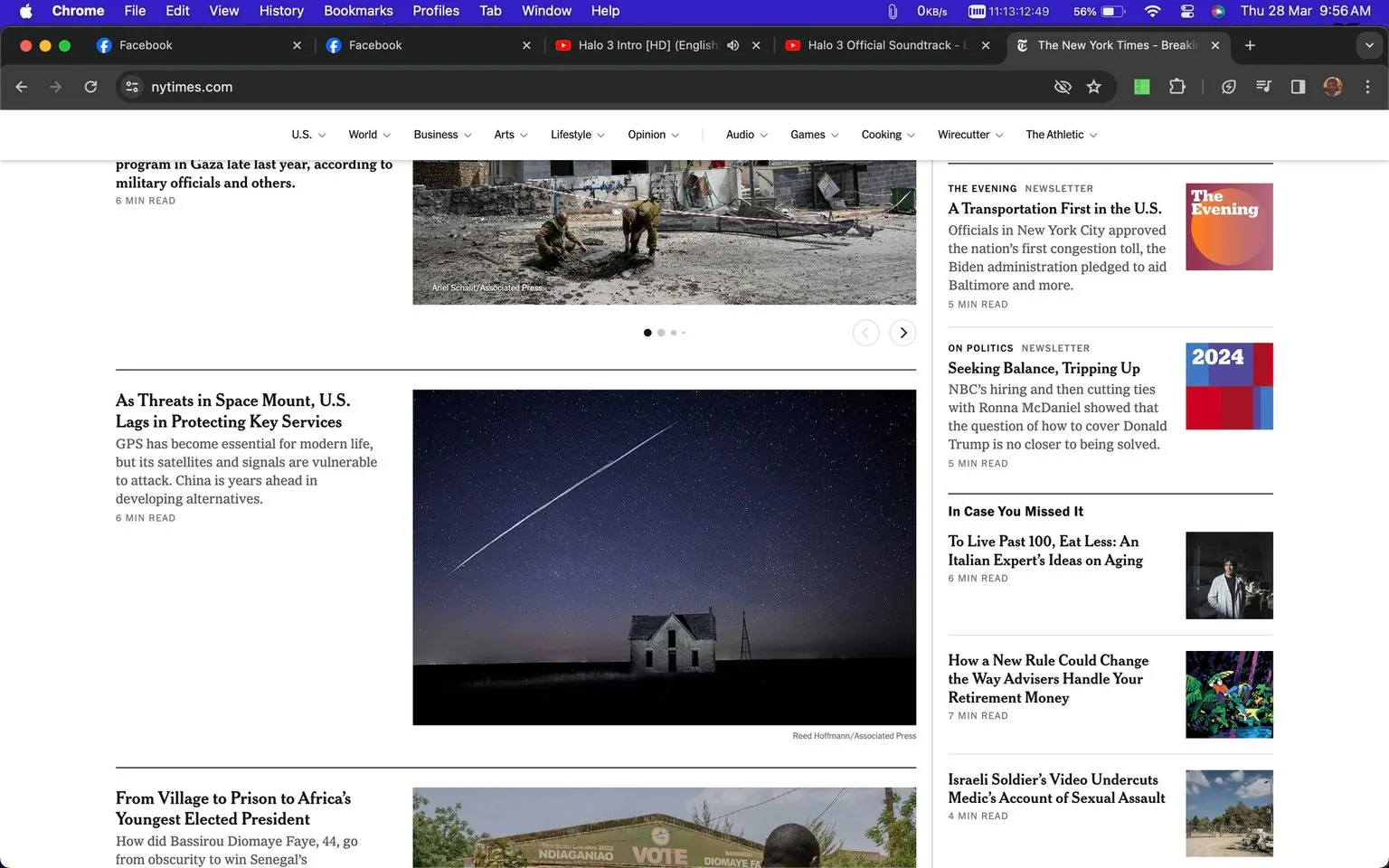The width and height of the screenshot is (1389, 868).
Task: Open Chrome's media playback controls icon
Action: point(1263,86)
